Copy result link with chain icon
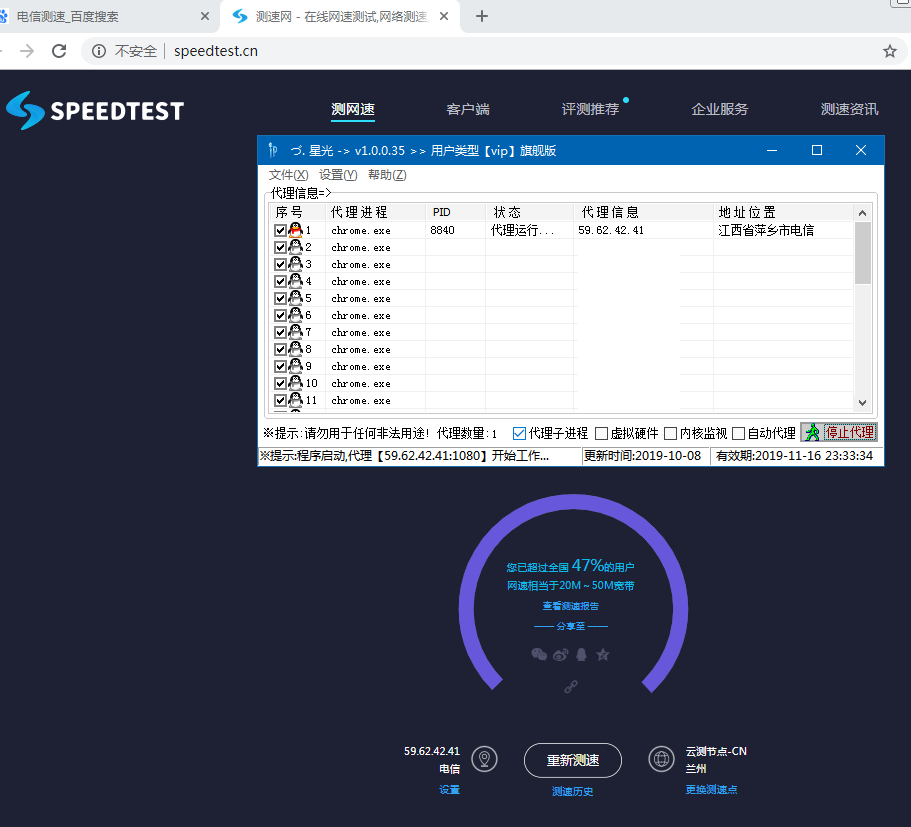Viewport: 911px width, 827px height. (571, 687)
